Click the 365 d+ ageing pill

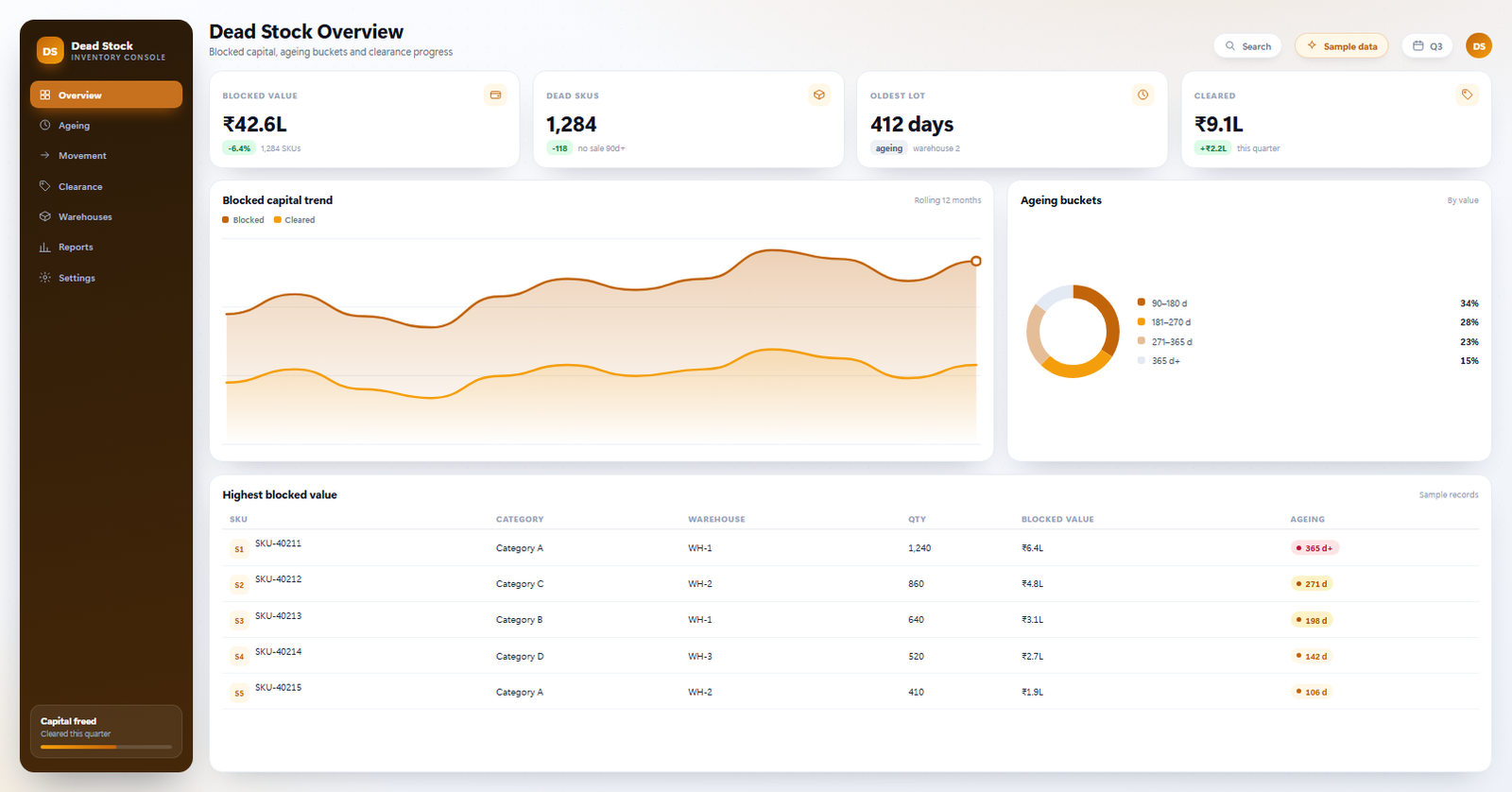point(1314,548)
